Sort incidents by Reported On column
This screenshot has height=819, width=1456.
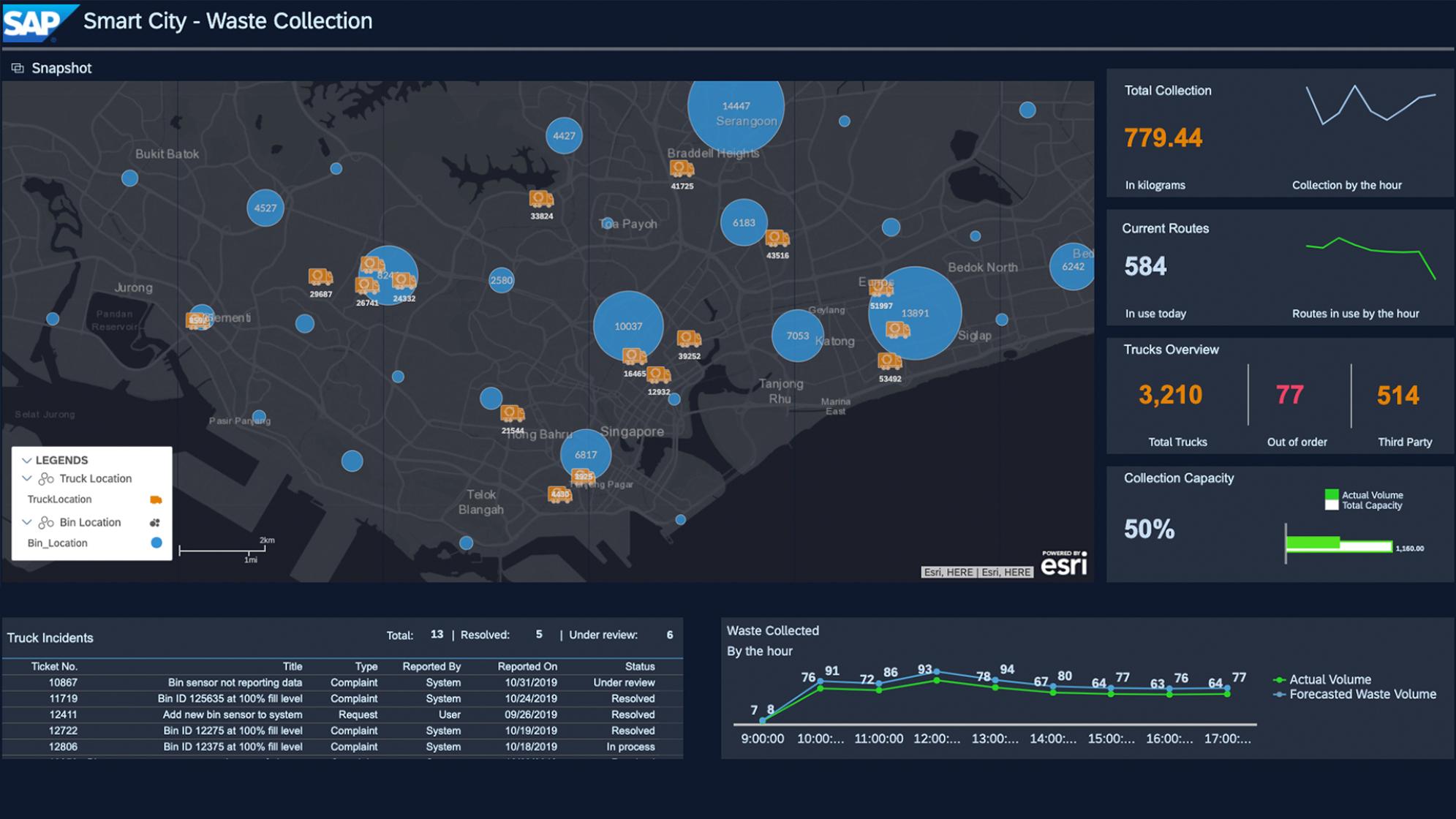pyautogui.click(x=527, y=666)
